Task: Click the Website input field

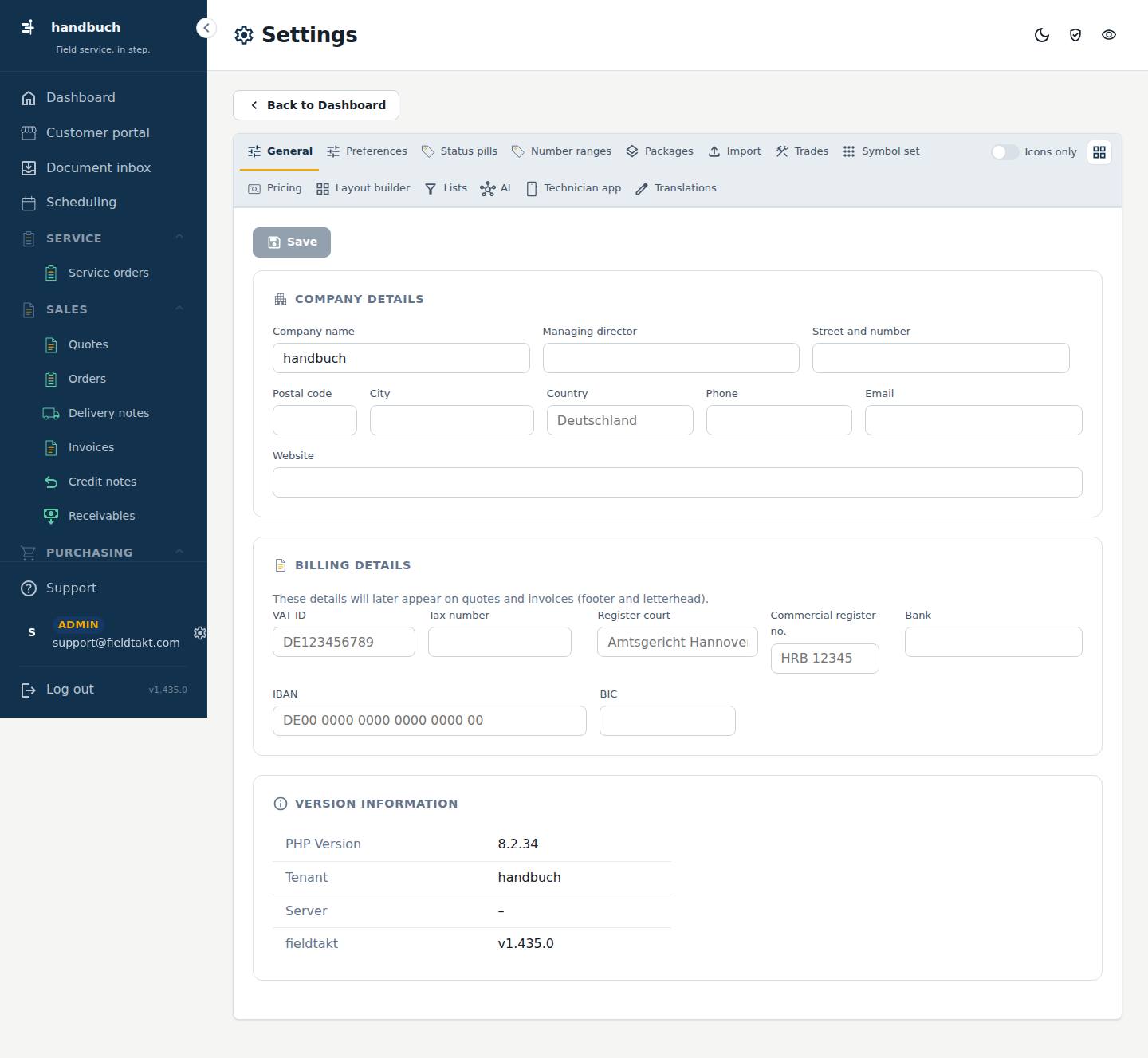Action: click(x=678, y=482)
